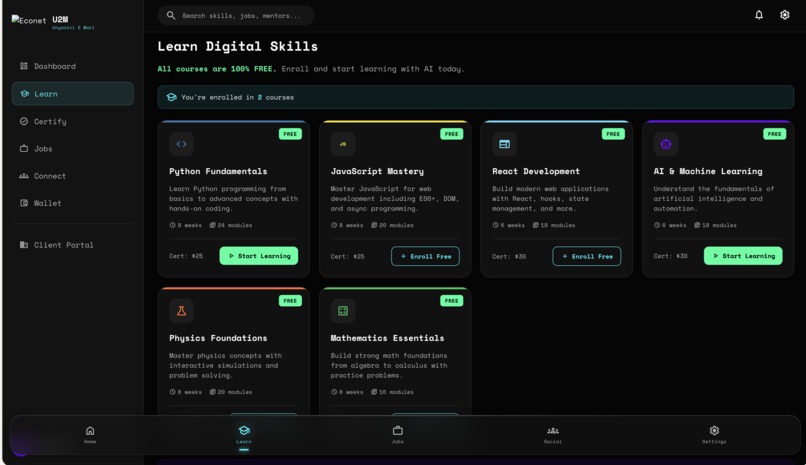Navigate to Connect in the sidebar
The height and width of the screenshot is (465, 806).
(72, 176)
